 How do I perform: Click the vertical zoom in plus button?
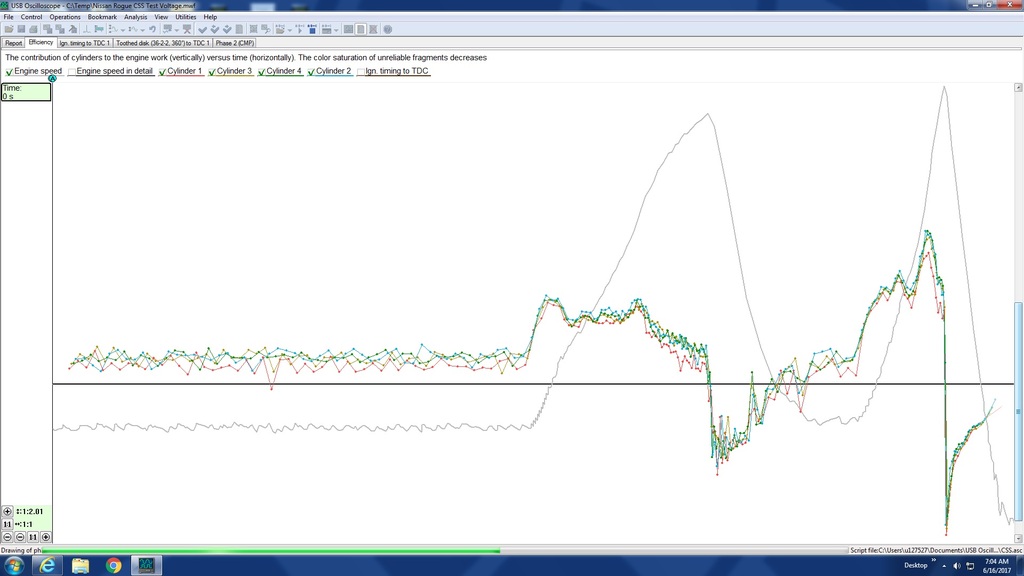[x=8, y=511]
